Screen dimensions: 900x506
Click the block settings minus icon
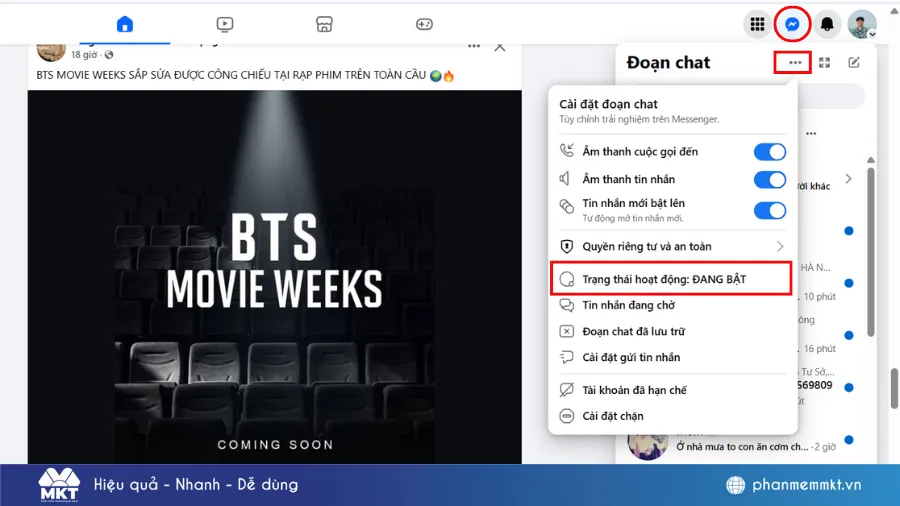567,416
